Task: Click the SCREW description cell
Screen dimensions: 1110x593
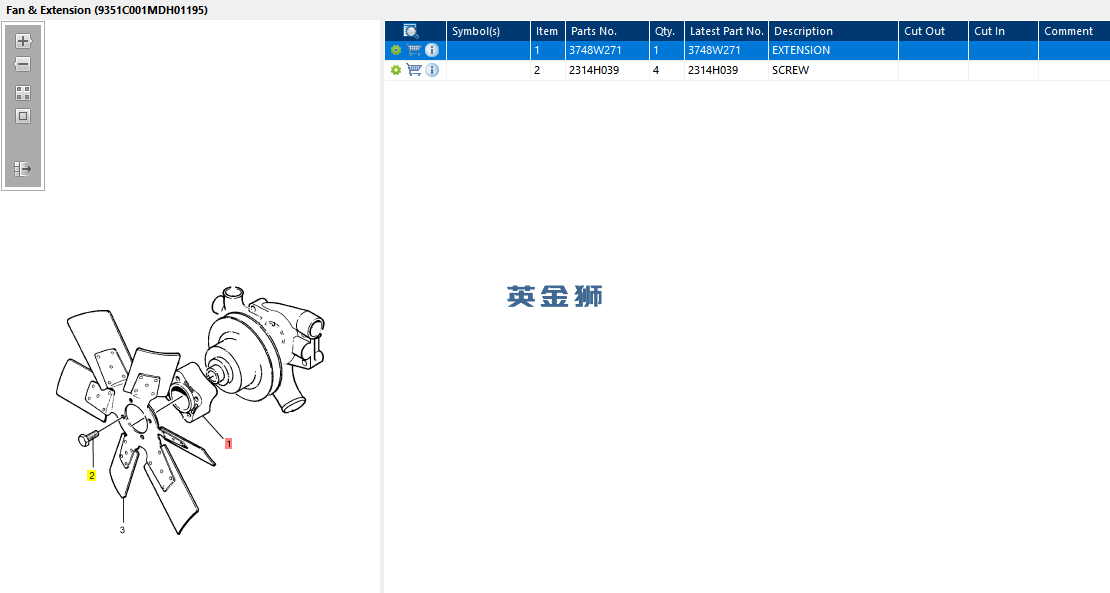Action: [x=833, y=70]
